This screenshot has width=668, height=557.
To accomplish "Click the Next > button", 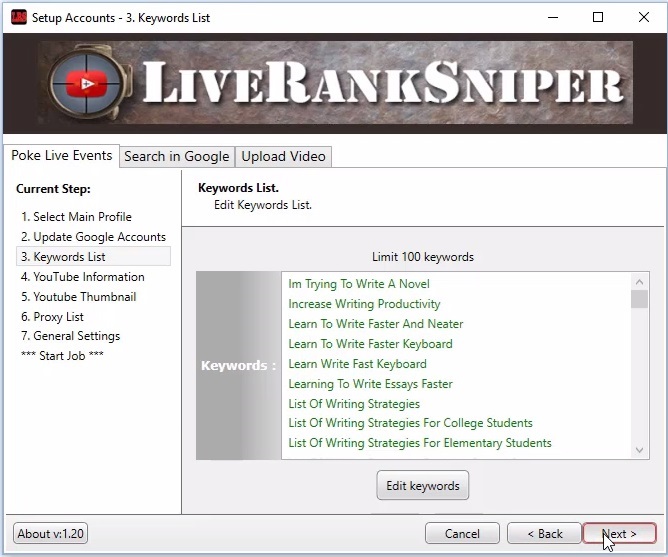I will coord(619,534).
